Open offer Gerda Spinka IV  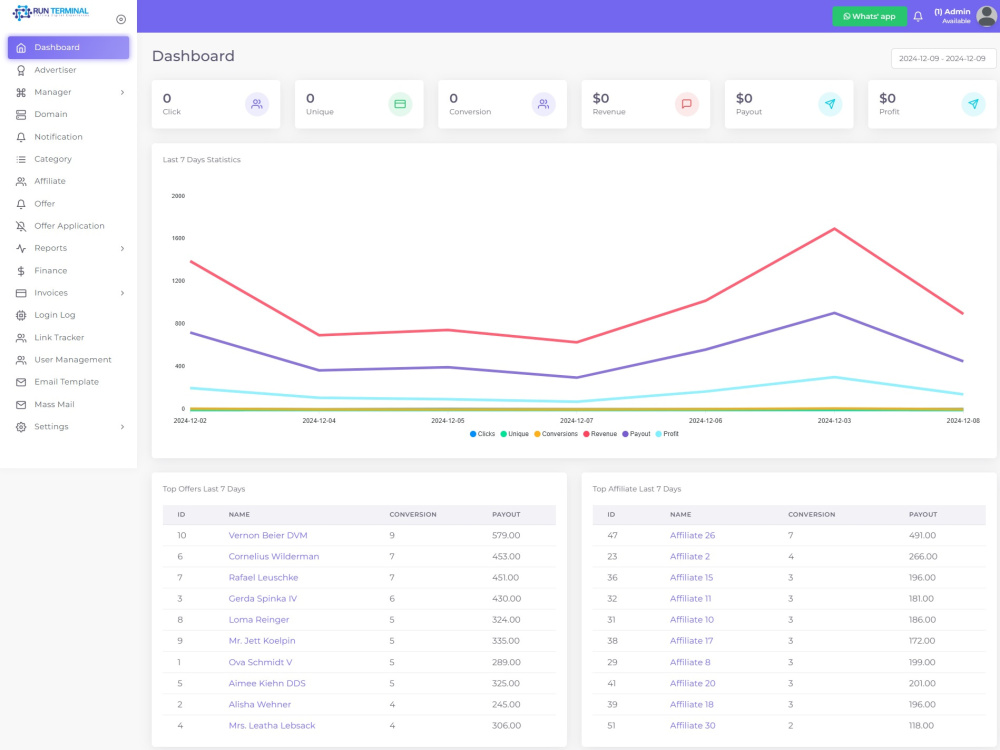pos(263,599)
